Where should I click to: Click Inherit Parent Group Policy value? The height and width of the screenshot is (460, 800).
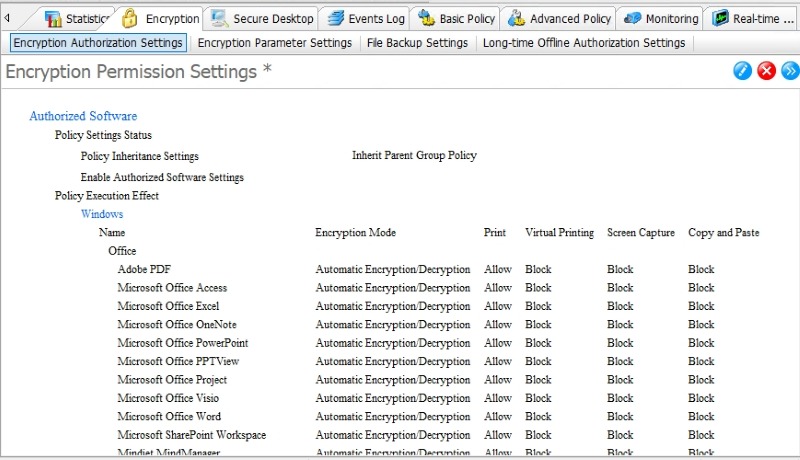tap(414, 155)
